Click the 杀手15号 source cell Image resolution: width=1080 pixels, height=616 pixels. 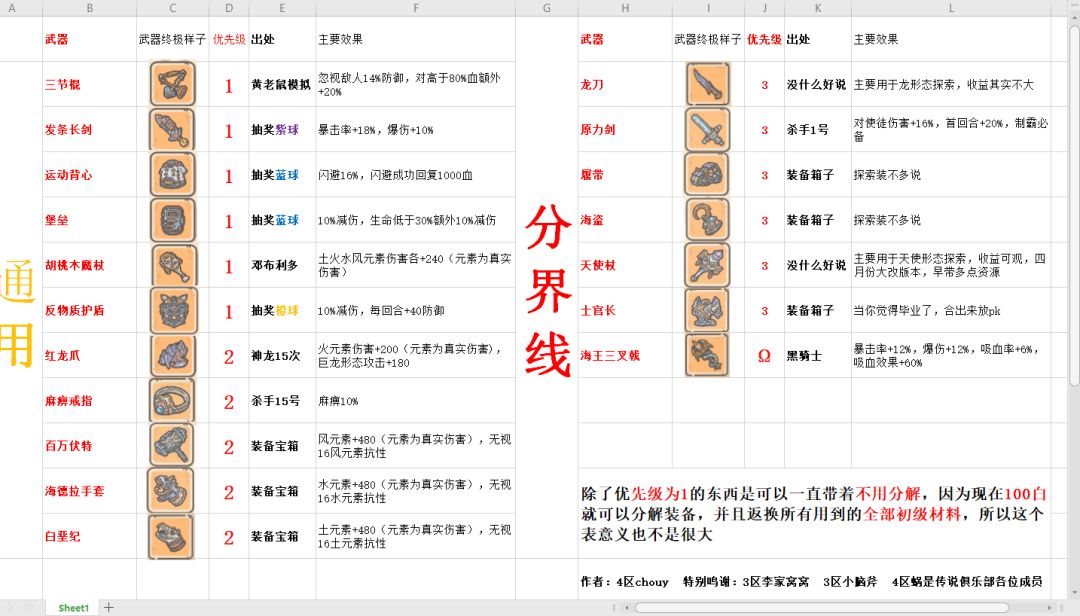click(x=282, y=401)
